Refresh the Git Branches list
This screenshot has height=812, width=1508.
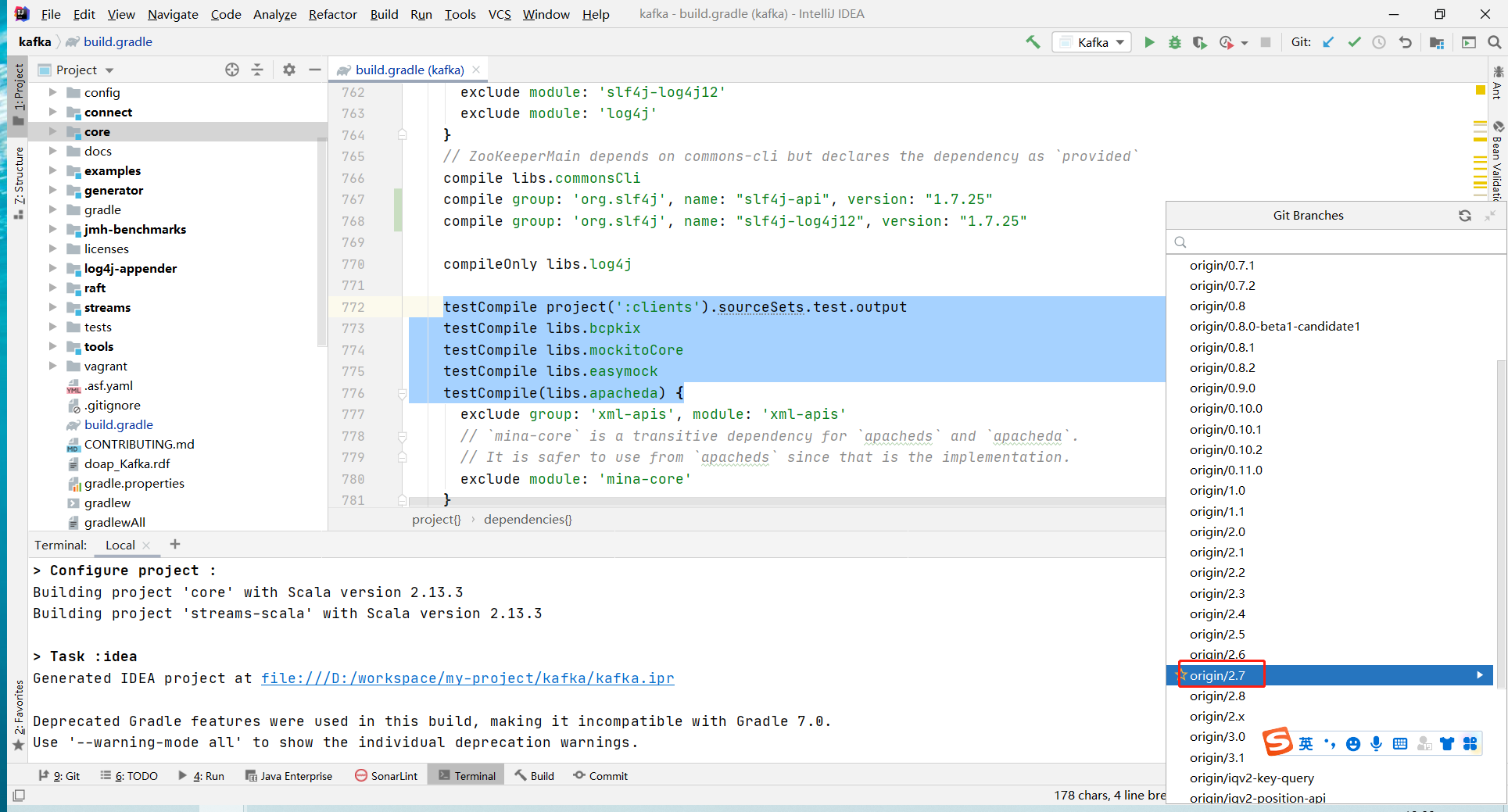click(1466, 216)
